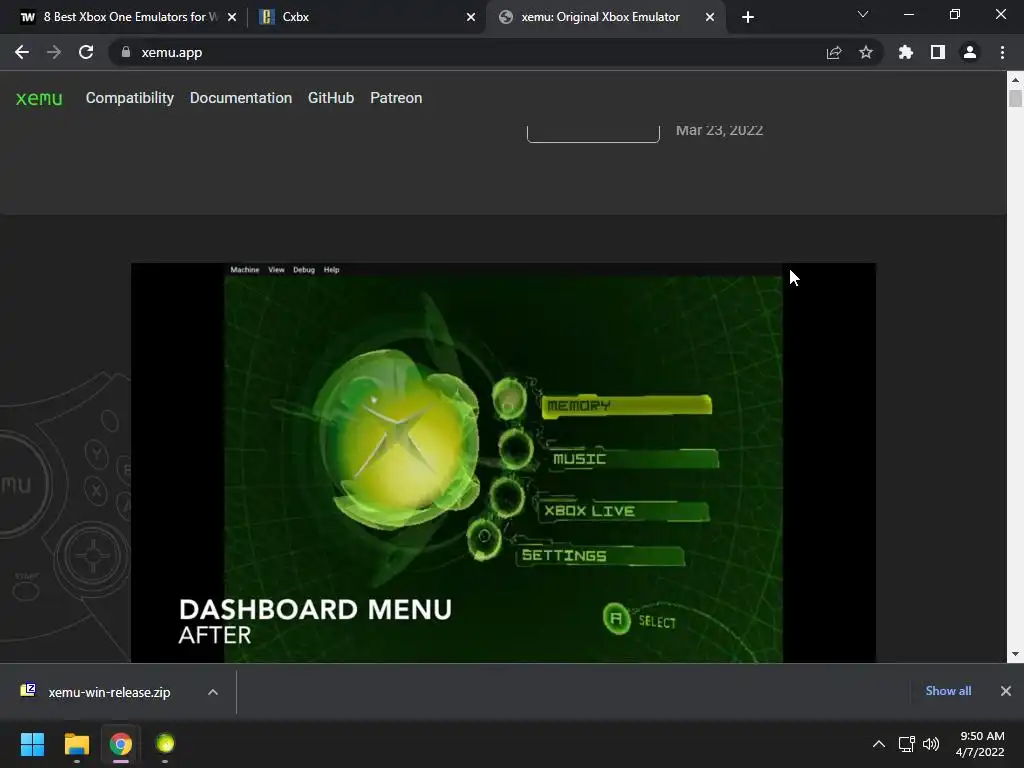The width and height of the screenshot is (1024, 768).
Task: Click Show all downloads
Action: pos(948,691)
